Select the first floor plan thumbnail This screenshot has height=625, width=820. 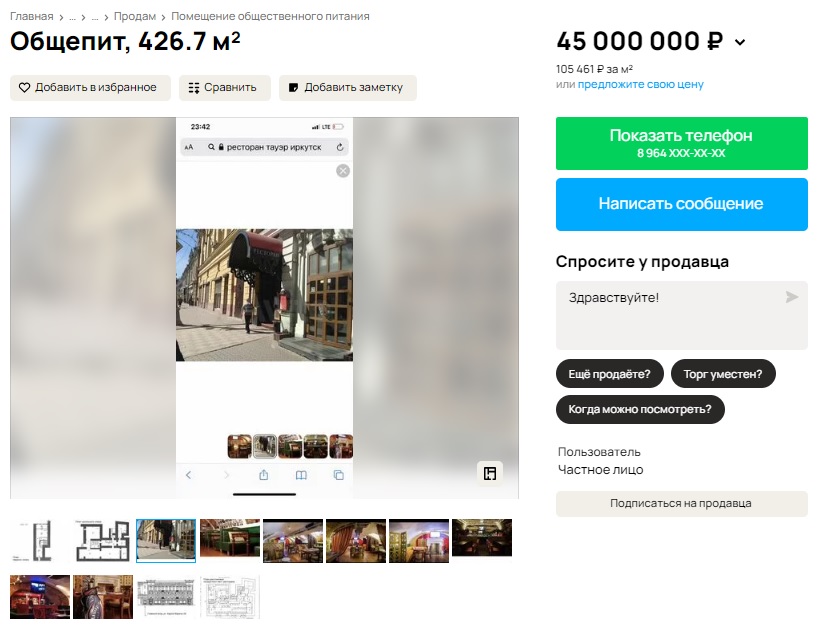click(x=39, y=540)
